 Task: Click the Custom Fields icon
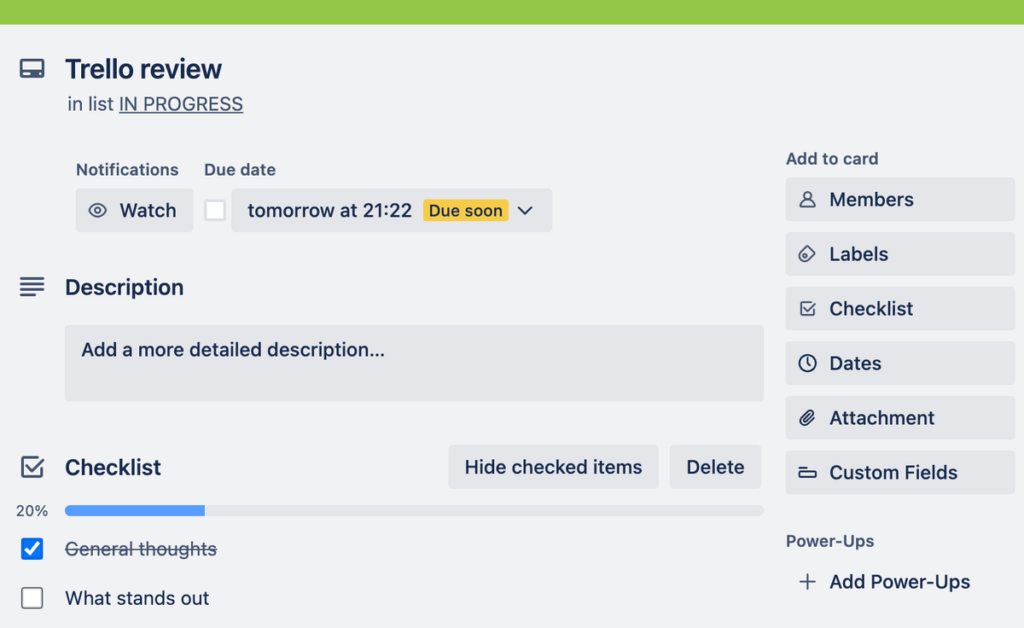pyautogui.click(x=807, y=472)
